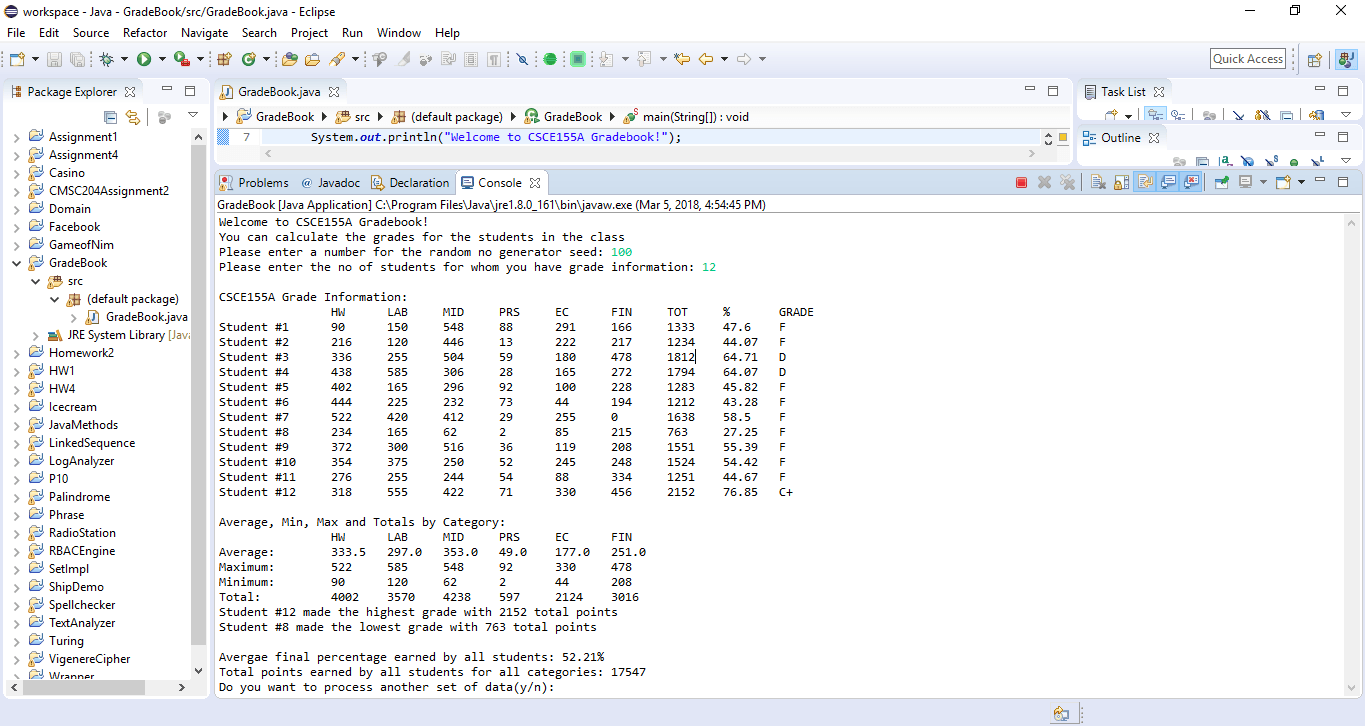Switch to the Javadoc tab

pyautogui.click(x=329, y=183)
